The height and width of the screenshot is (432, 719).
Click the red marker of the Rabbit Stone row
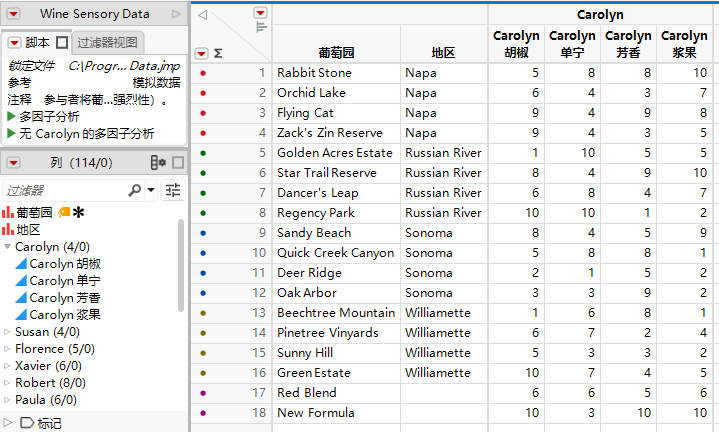(203, 73)
